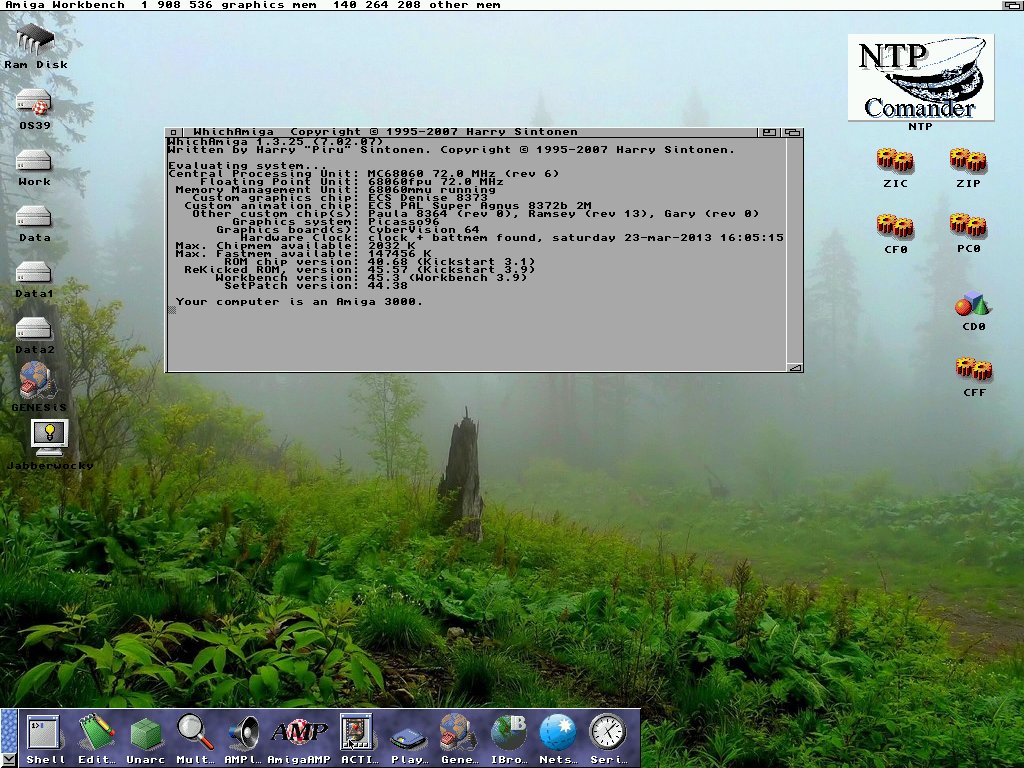Click the CFF gears icon
This screenshot has height=768, width=1024.
pos(973,368)
